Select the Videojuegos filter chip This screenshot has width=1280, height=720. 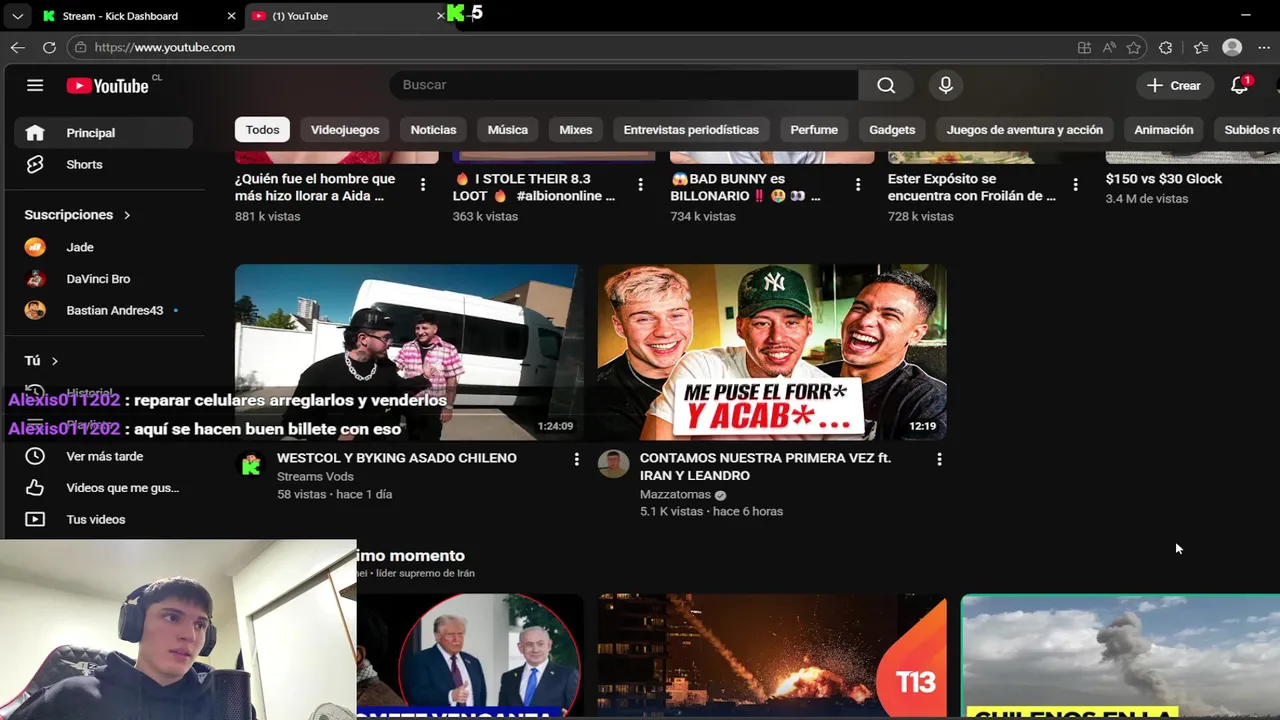click(345, 129)
